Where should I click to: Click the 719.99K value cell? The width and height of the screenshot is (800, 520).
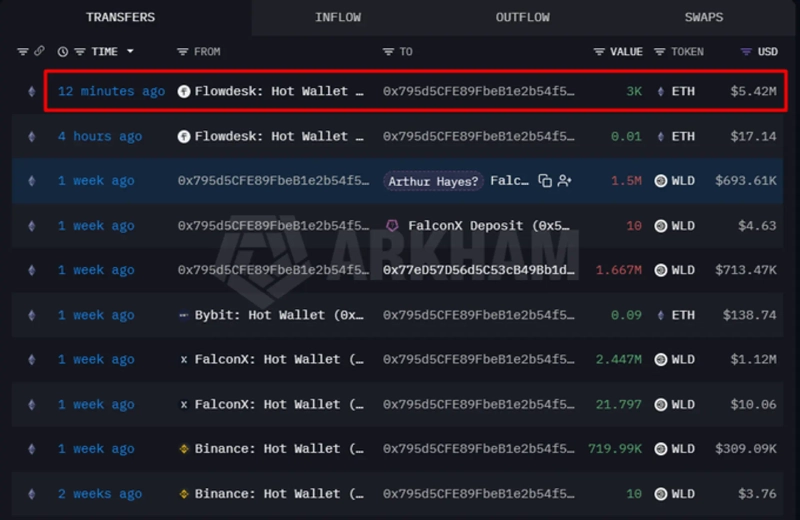click(x=615, y=449)
